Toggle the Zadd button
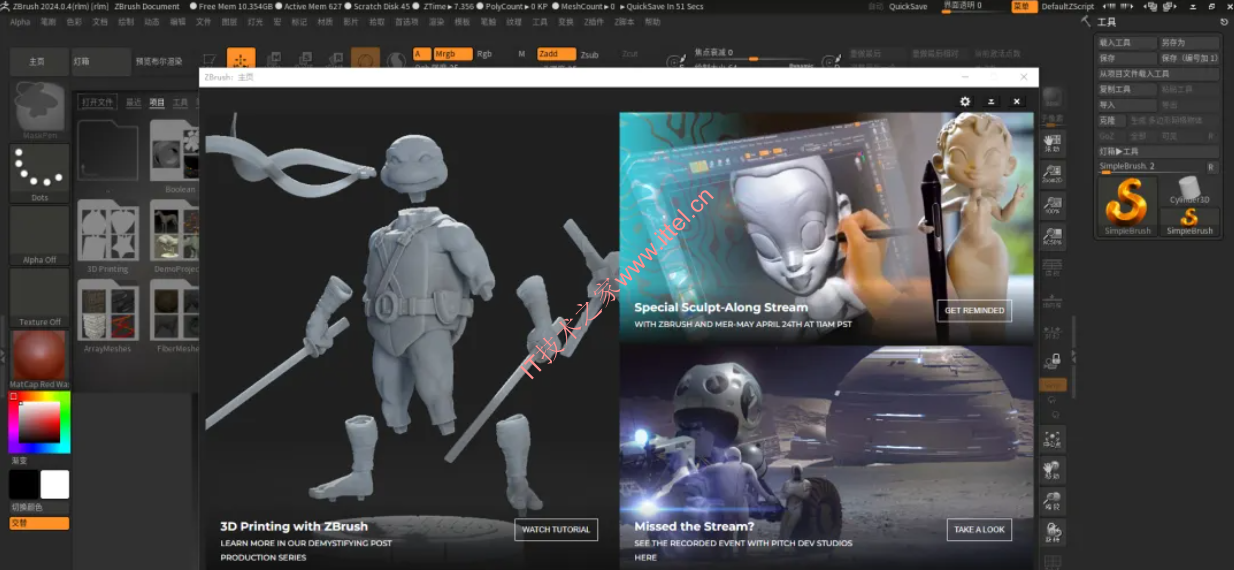Screen dimensions: 1234x570 coord(556,54)
